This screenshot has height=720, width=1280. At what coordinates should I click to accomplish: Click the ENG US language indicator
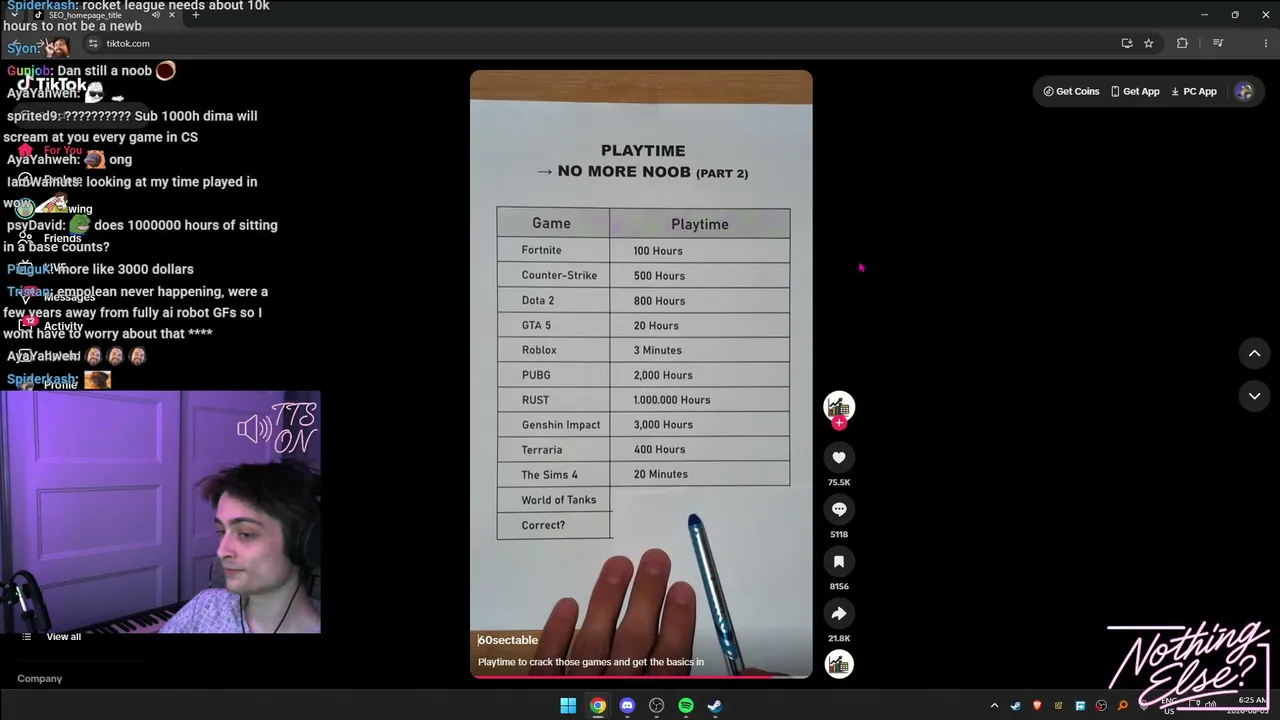point(1168,706)
